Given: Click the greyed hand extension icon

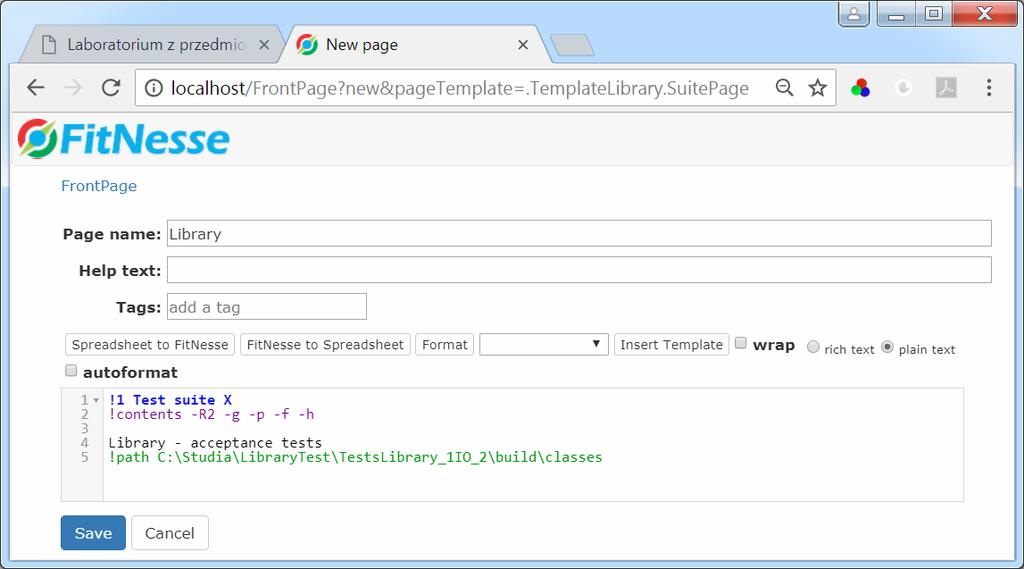Looking at the screenshot, I should coord(903,88).
